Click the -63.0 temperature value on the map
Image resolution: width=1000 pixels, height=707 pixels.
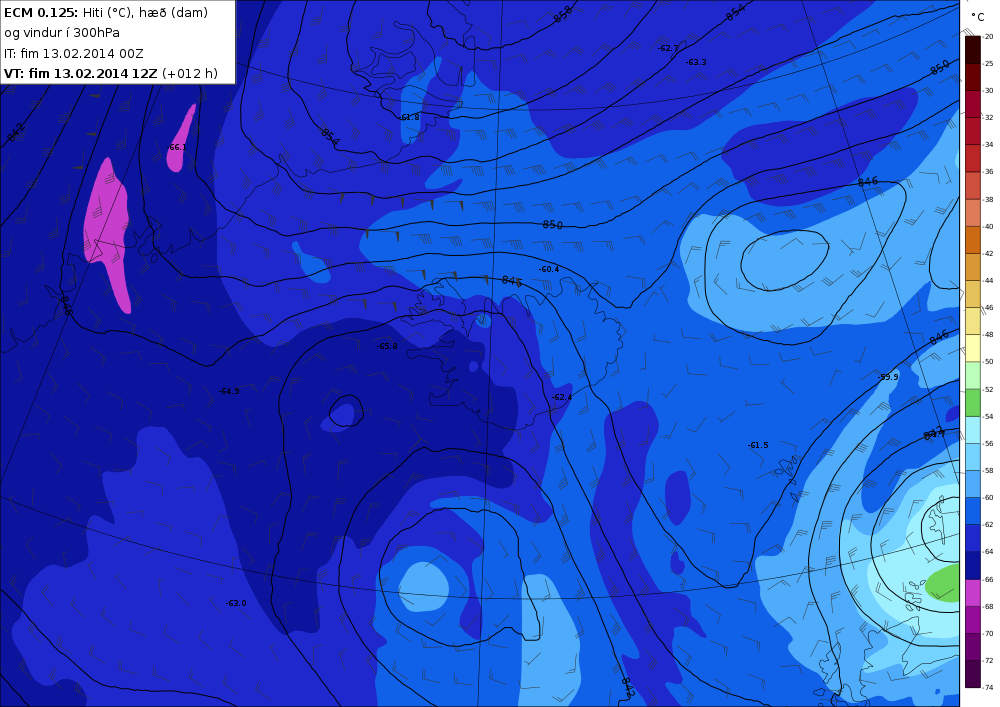[x=236, y=603]
